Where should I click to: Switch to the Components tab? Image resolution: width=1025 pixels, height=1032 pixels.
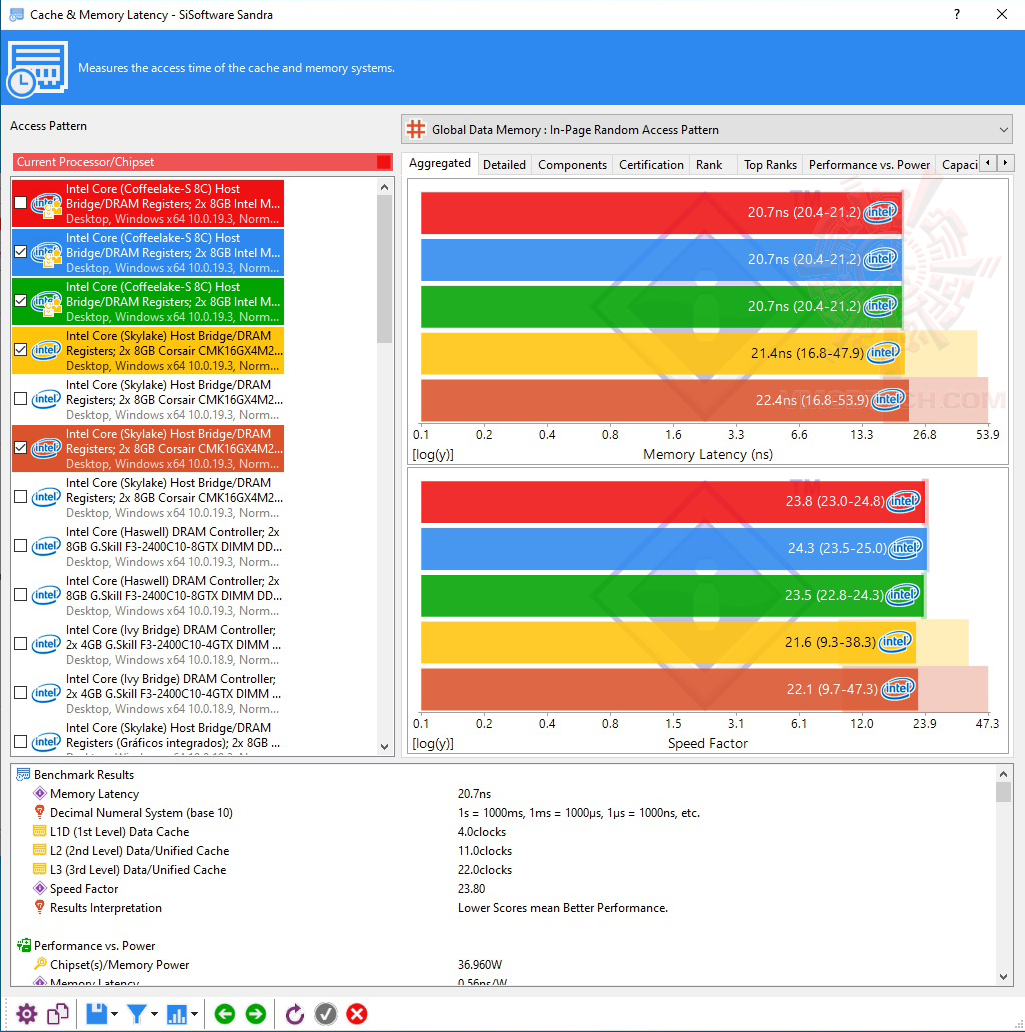coord(572,165)
